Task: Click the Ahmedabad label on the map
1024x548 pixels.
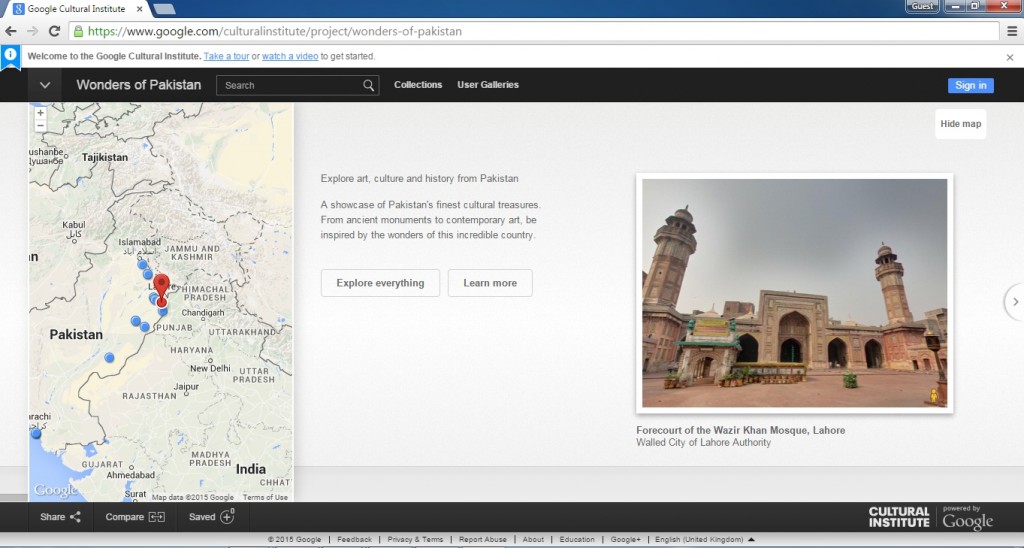Action: click(x=131, y=475)
